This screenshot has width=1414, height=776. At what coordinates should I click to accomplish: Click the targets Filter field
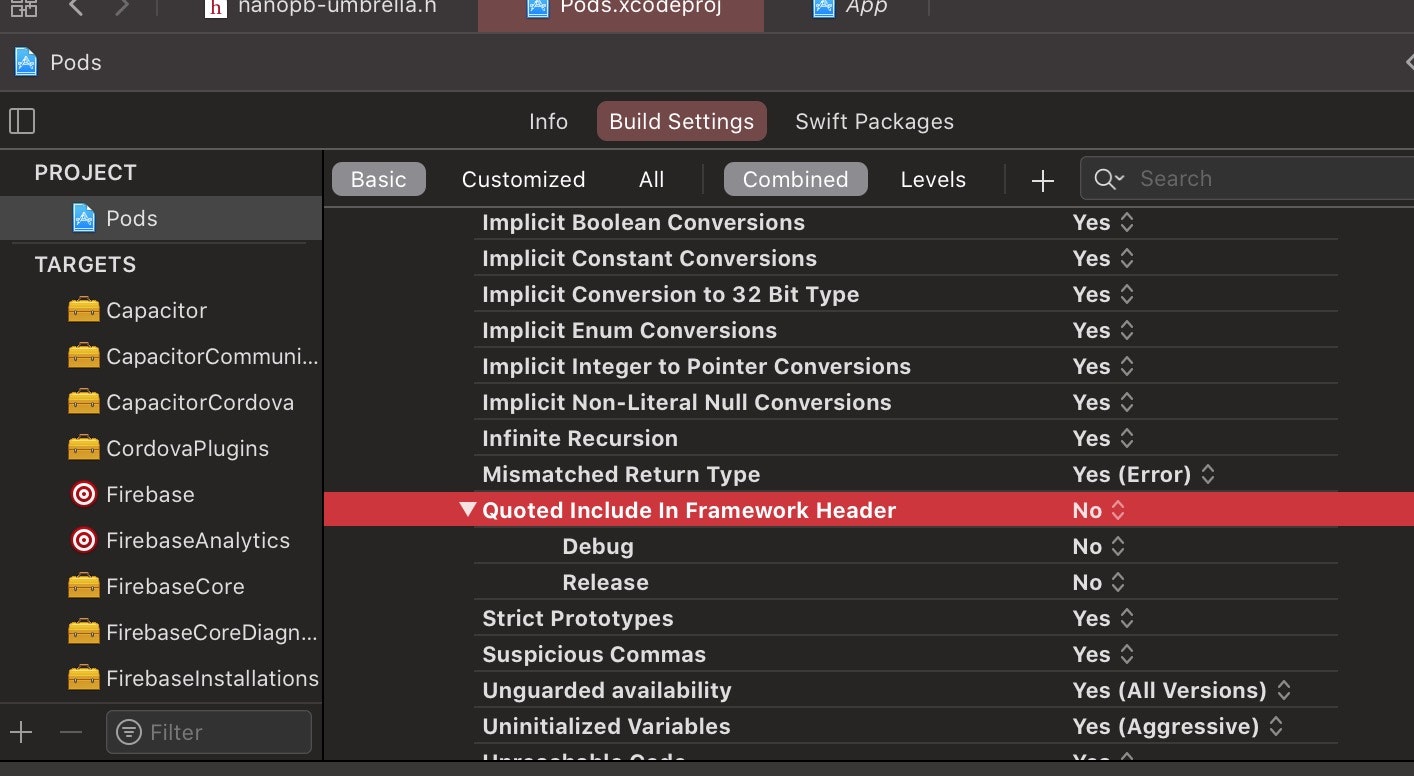[208, 732]
